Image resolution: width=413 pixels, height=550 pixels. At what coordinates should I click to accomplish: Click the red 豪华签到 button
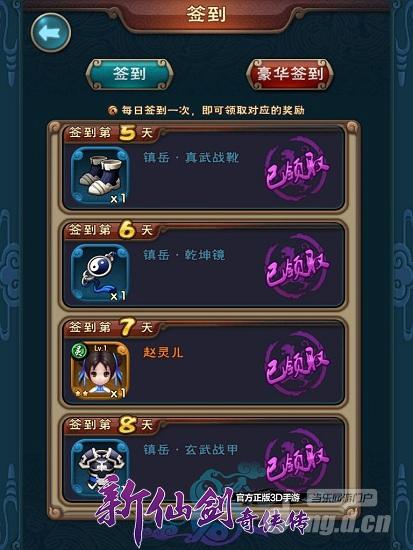tap(290, 74)
